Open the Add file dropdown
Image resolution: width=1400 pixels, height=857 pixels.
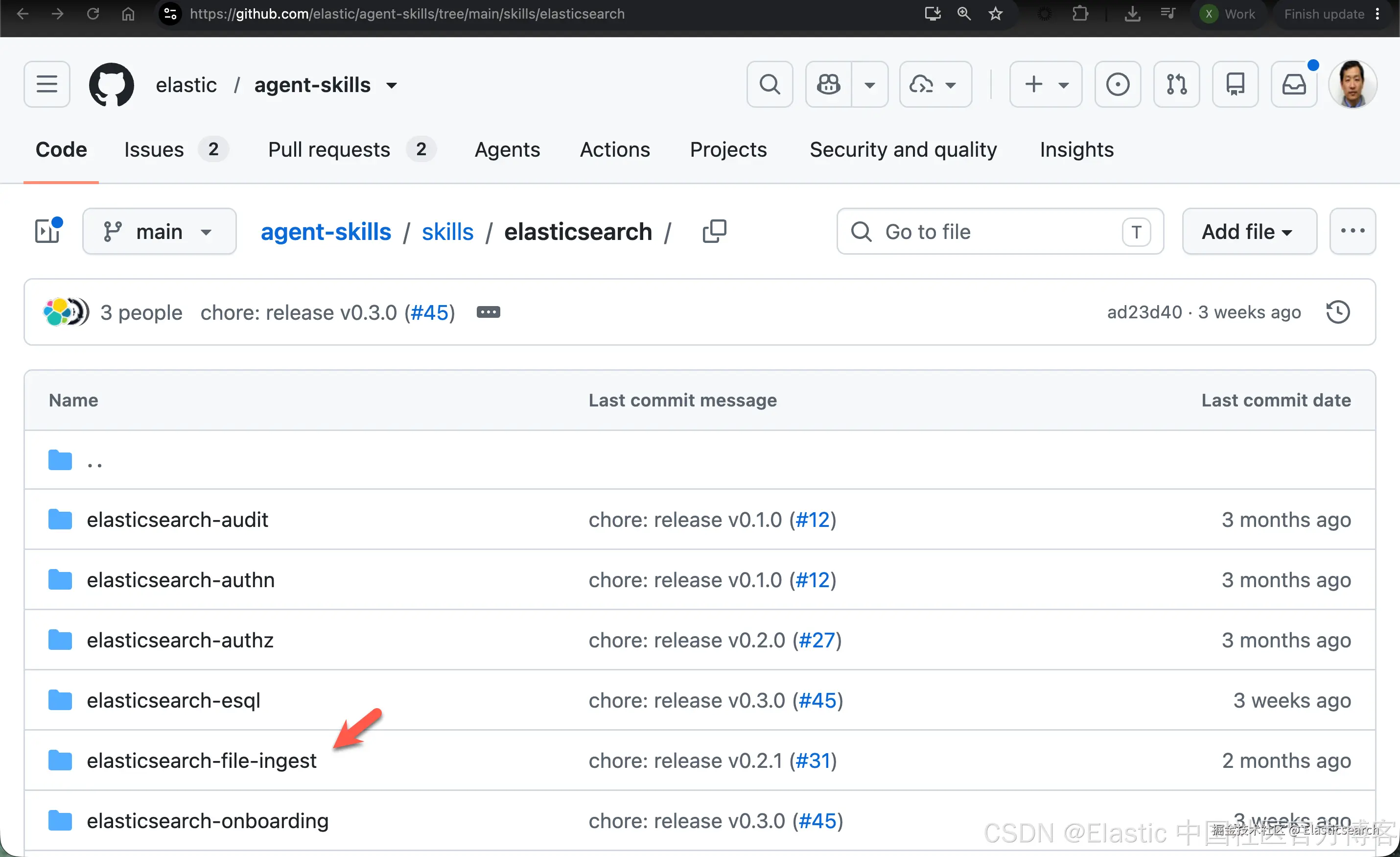[1249, 231]
